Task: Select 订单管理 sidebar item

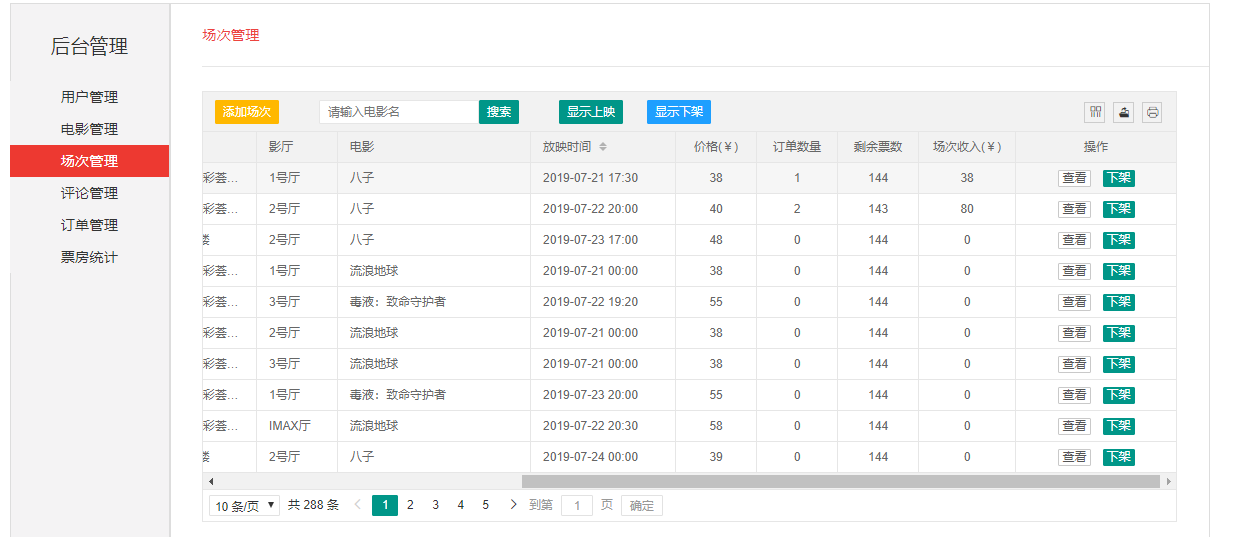Action: (89, 225)
